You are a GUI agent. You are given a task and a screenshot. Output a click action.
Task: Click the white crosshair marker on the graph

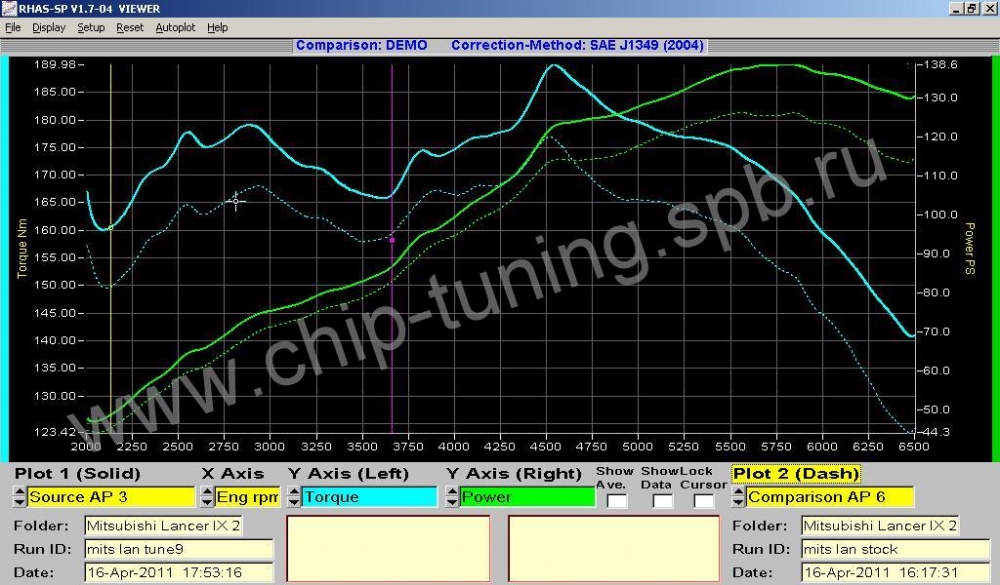coord(236,201)
